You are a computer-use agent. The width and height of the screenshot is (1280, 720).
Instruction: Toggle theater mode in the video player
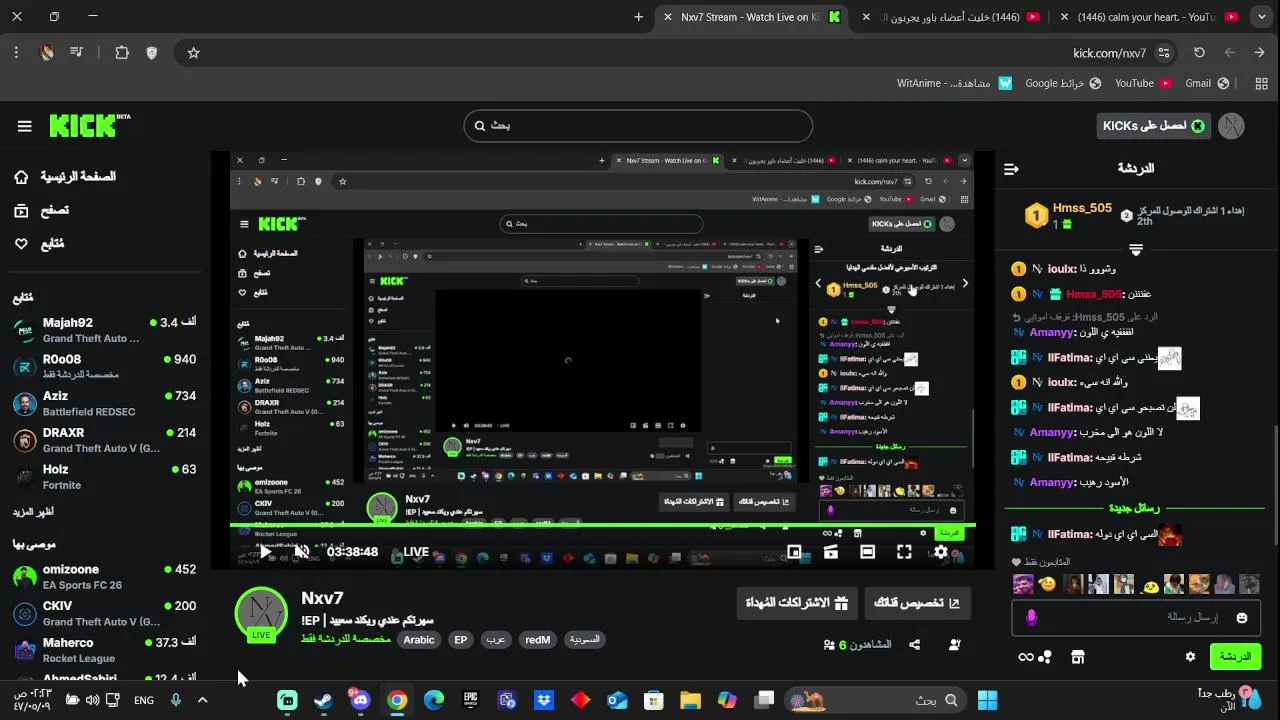[867, 552]
